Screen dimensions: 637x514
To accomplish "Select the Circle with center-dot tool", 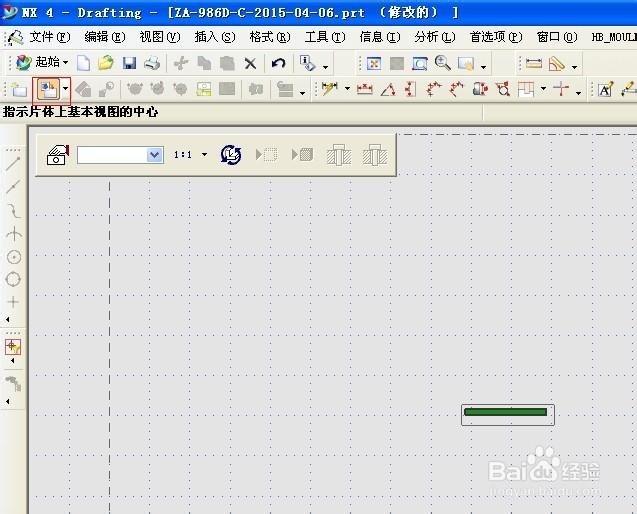I will coord(14,257).
